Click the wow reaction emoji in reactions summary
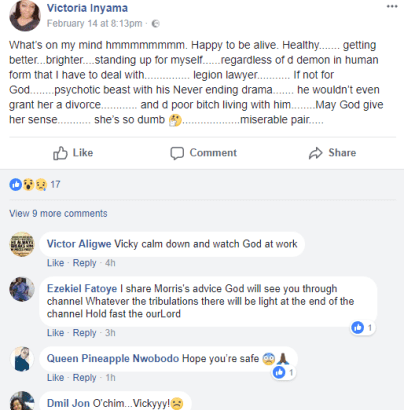The image size is (404, 410). pos(28,184)
